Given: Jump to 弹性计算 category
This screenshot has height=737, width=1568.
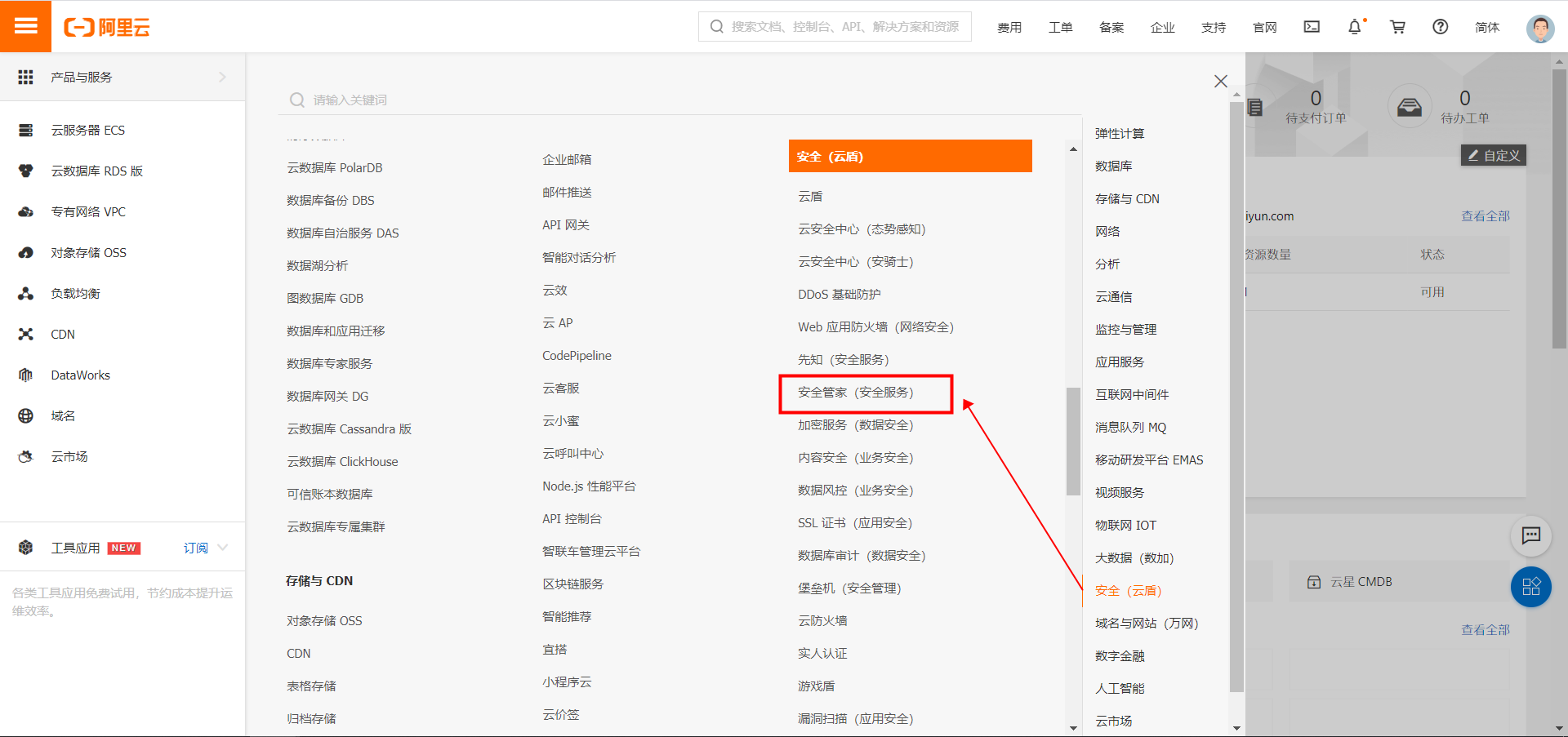Looking at the screenshot, I should pos(1120,133).
